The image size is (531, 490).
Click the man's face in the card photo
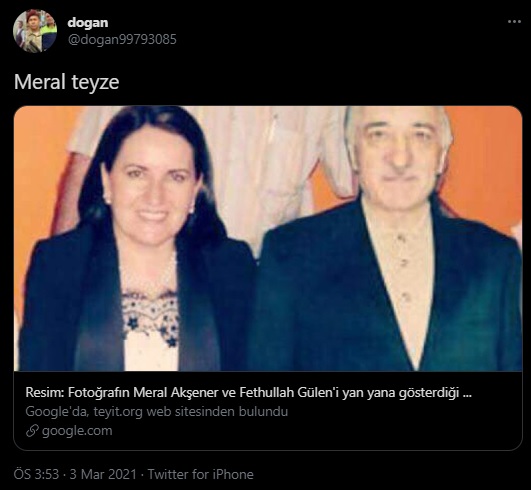[400, 157]
